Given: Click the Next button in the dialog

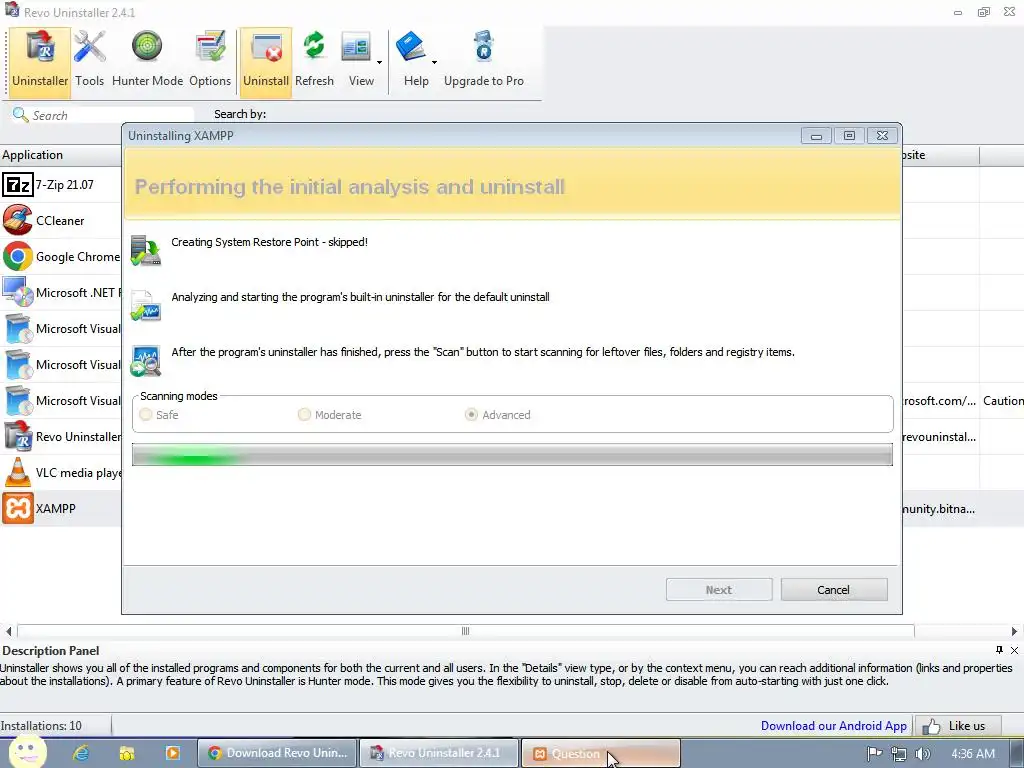Looking at the screenshot, I should point(719,590).
